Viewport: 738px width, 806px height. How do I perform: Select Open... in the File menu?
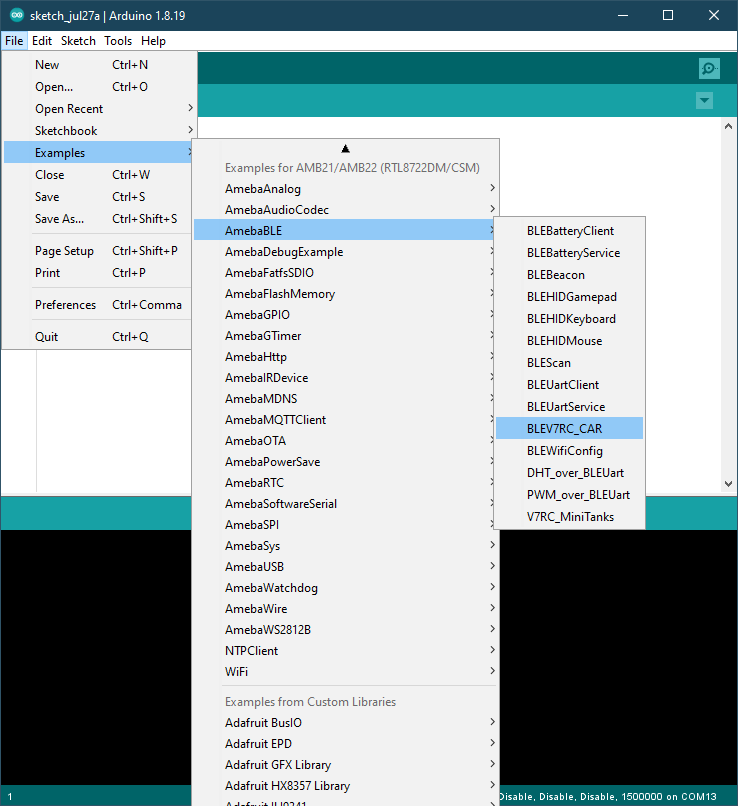(98, 87)
